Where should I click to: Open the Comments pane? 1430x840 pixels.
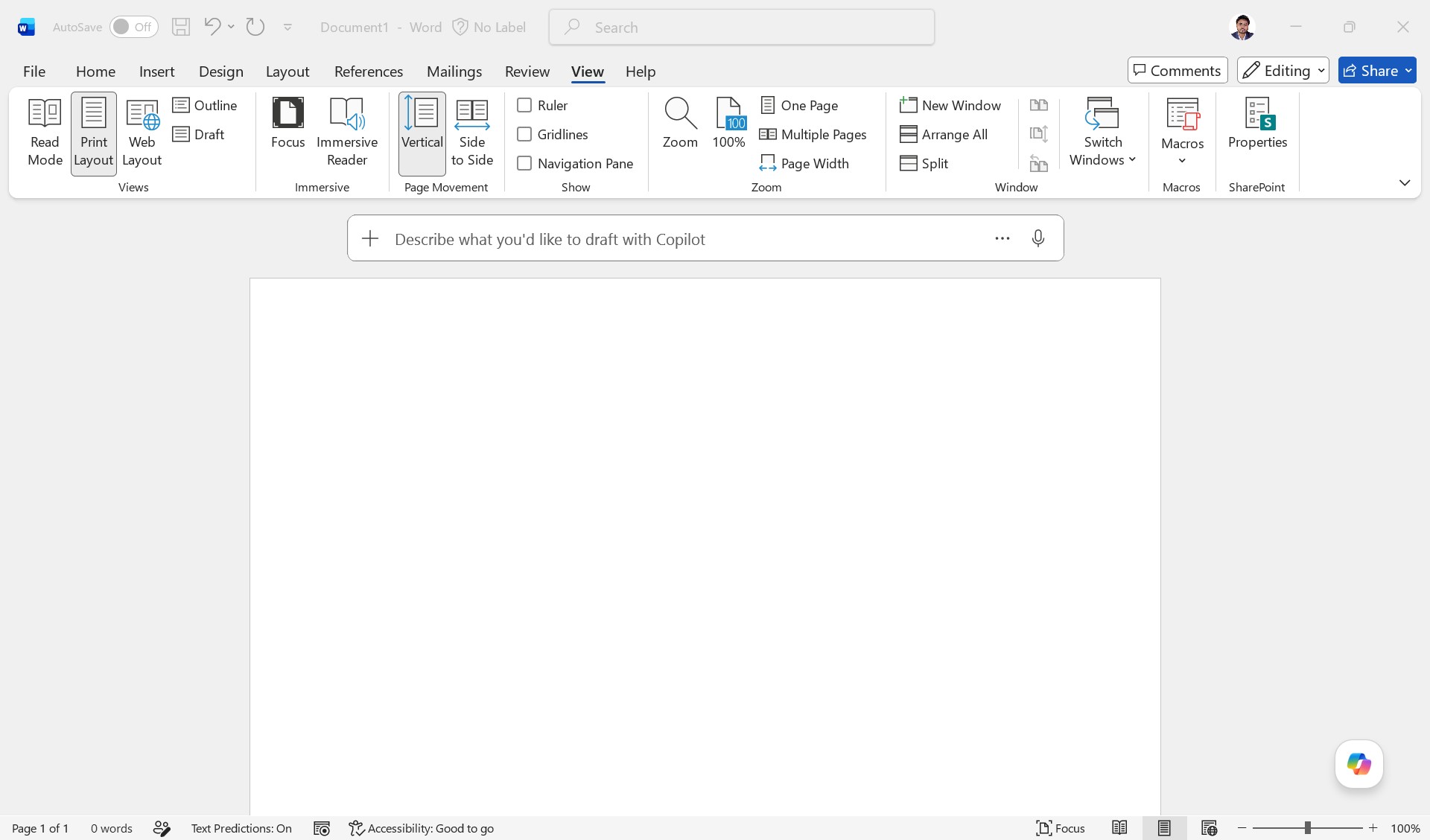(1177, 70)
